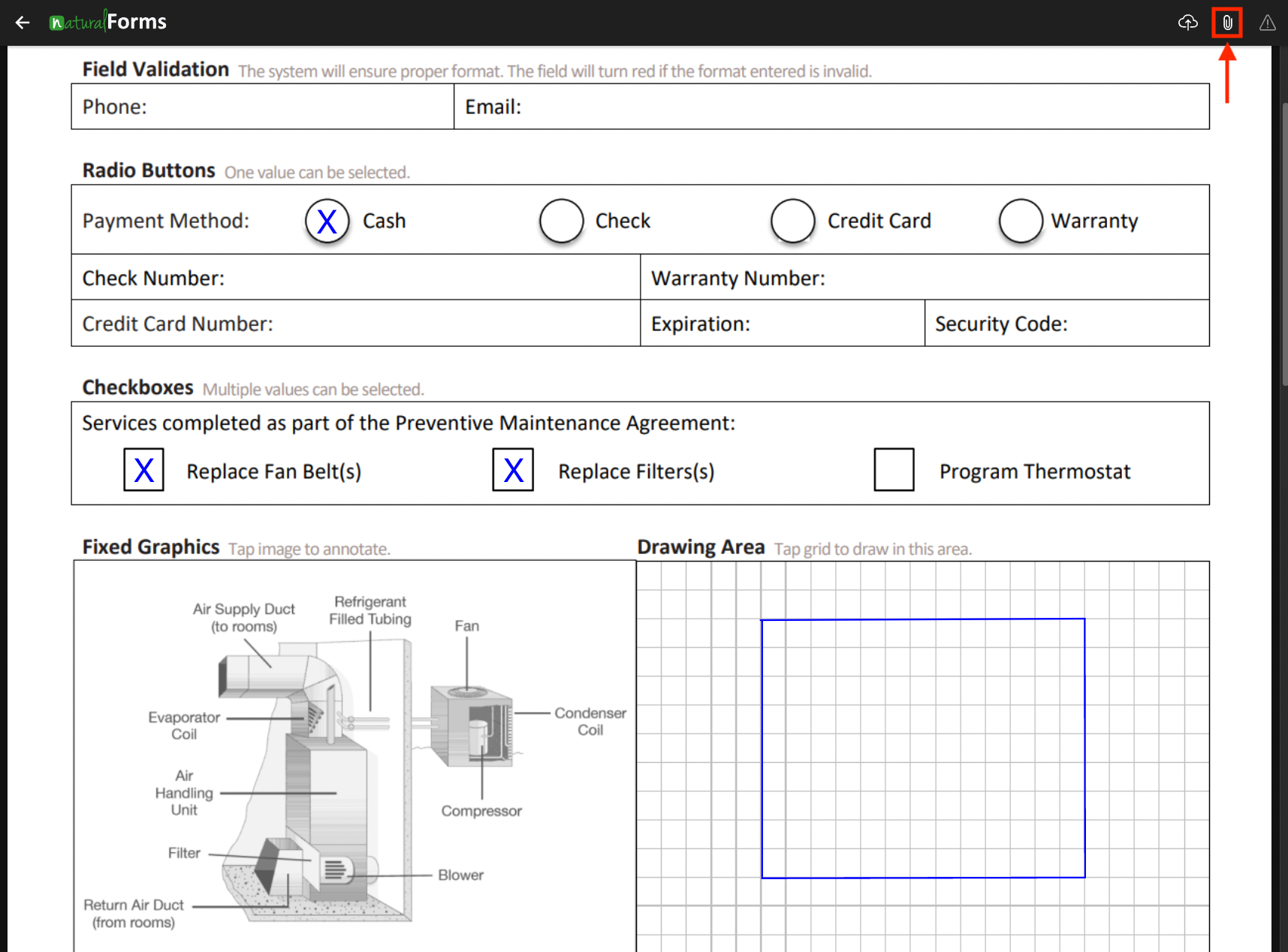Viewport: 1288px width, 952px height.
Task: Uncheck the Replace Fan Belt(s) checkbox
Action: click(143, 470)
